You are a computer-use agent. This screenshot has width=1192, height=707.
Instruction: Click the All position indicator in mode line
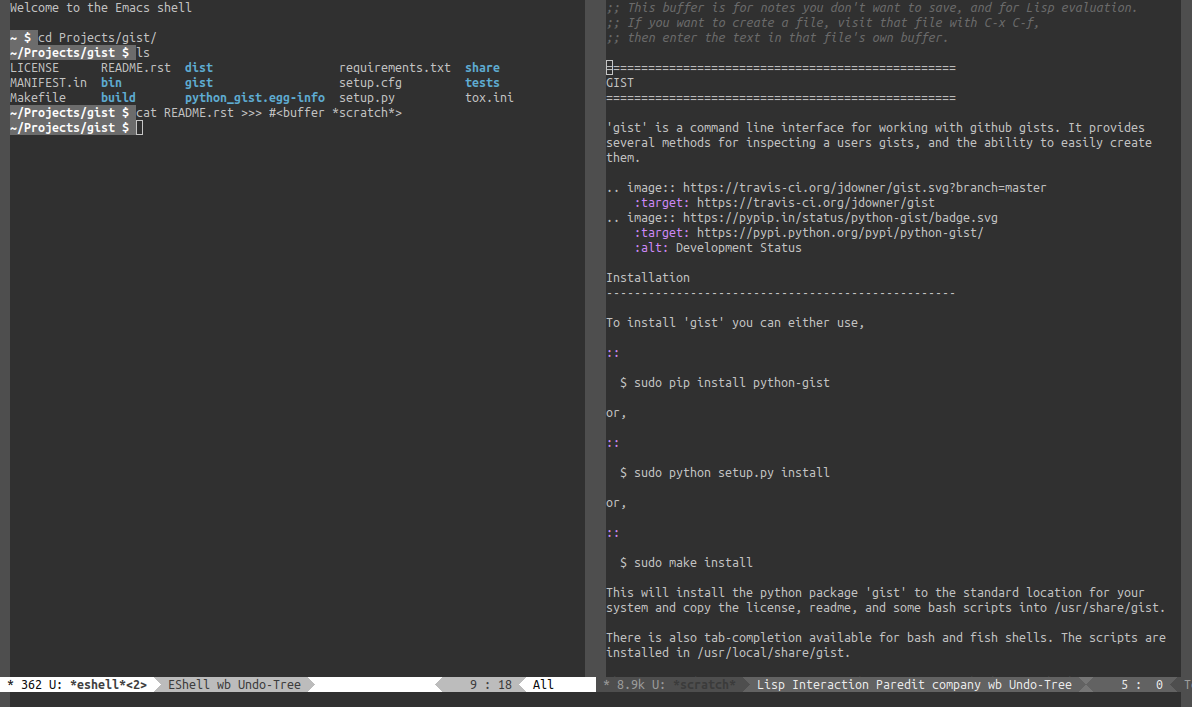(543, 685)
